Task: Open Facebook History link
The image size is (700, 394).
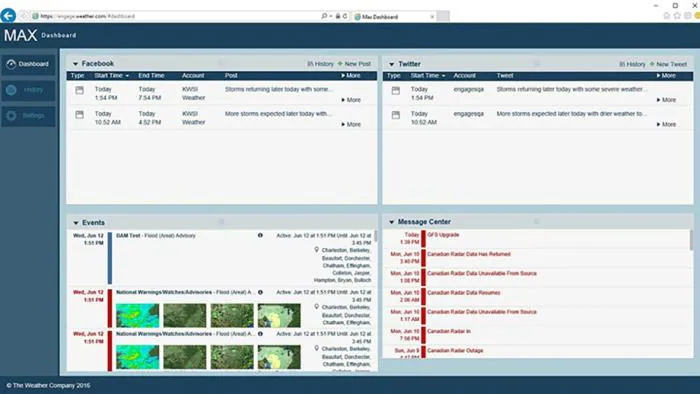Action: pos(320,64)
